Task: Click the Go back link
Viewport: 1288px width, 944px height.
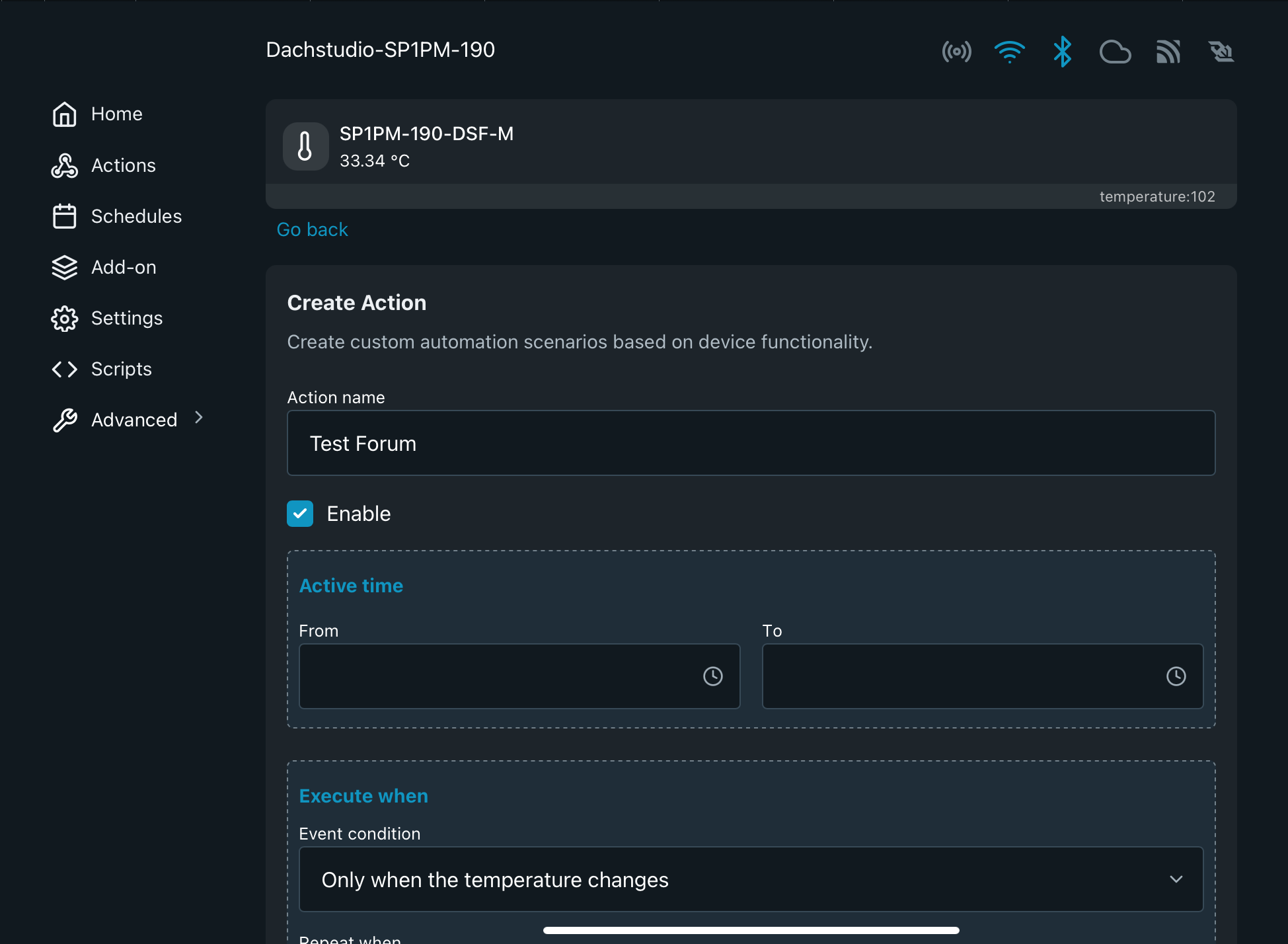Action: (312, 229)
